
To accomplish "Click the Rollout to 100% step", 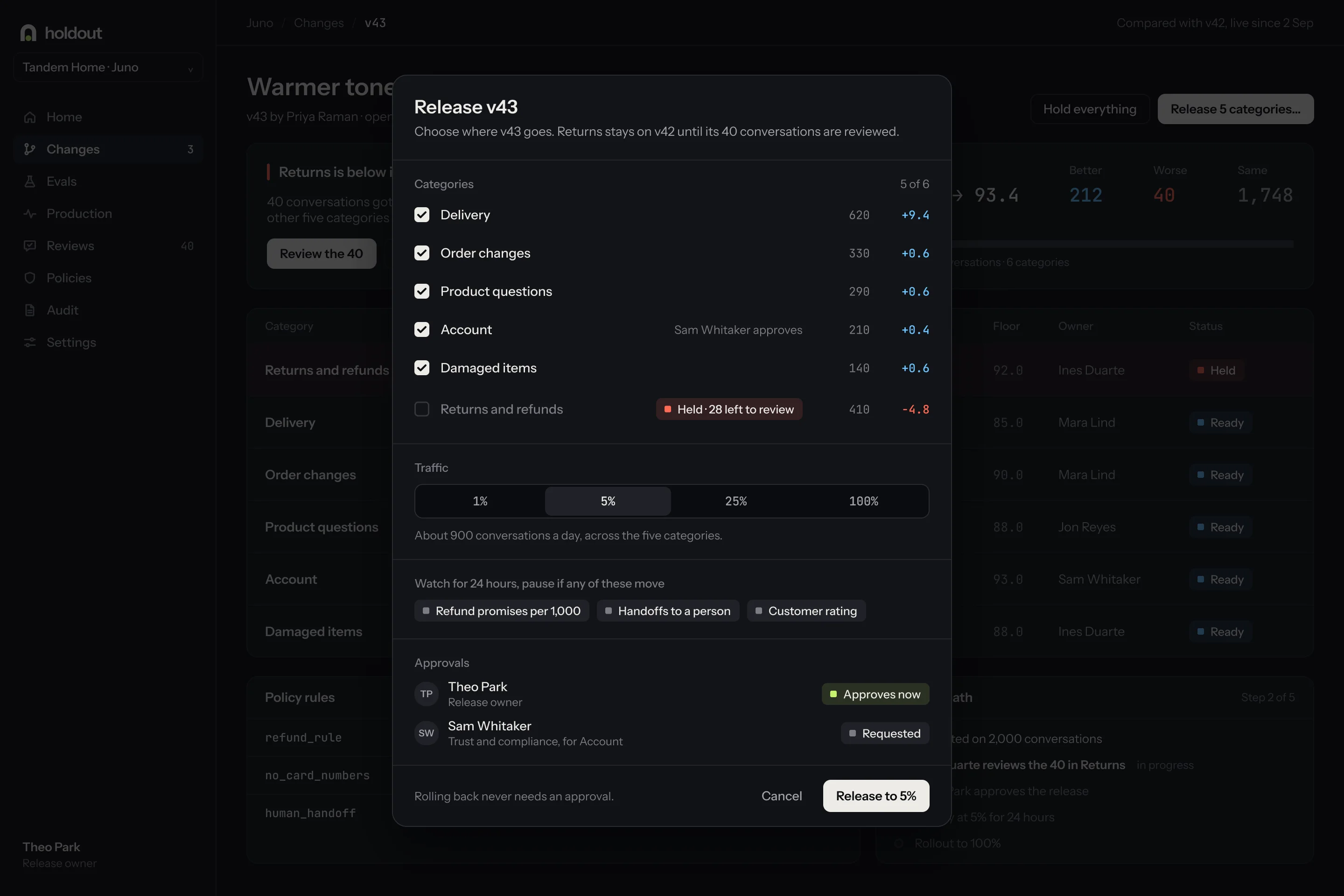I will coord(957,843).
